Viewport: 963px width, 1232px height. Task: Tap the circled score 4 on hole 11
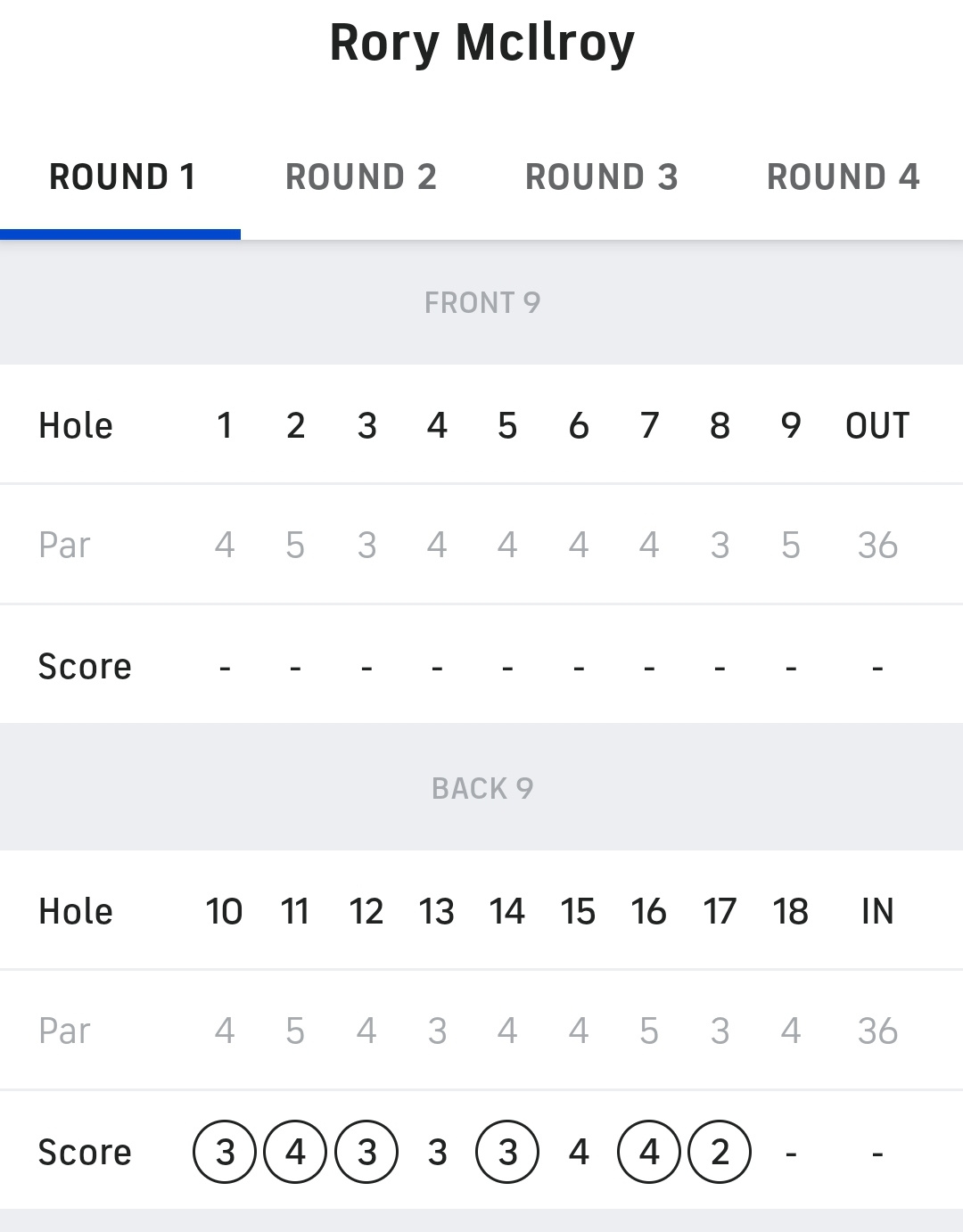click(x=295, y=1152)
